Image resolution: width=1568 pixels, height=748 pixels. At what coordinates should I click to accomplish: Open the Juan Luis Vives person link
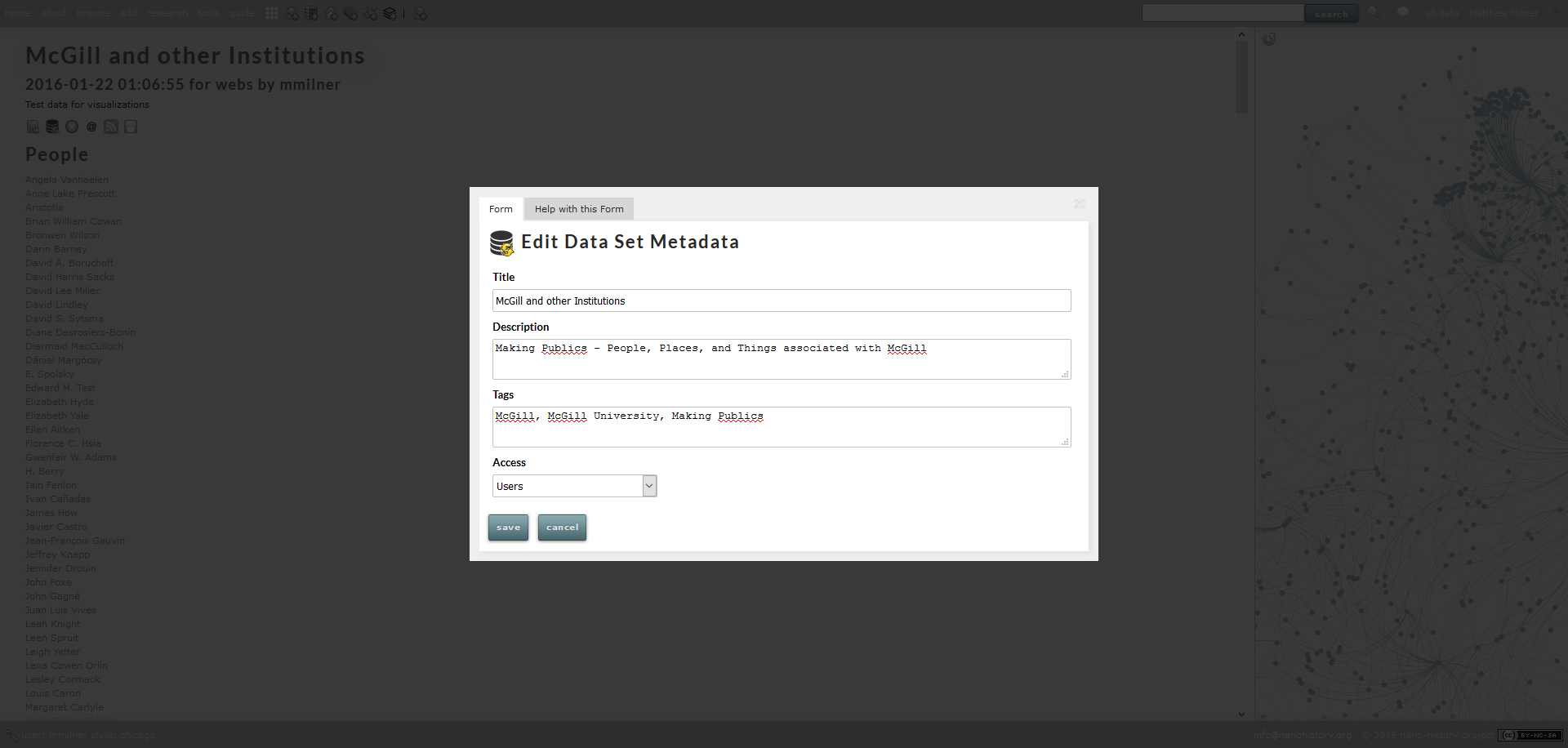click(60, 610)
